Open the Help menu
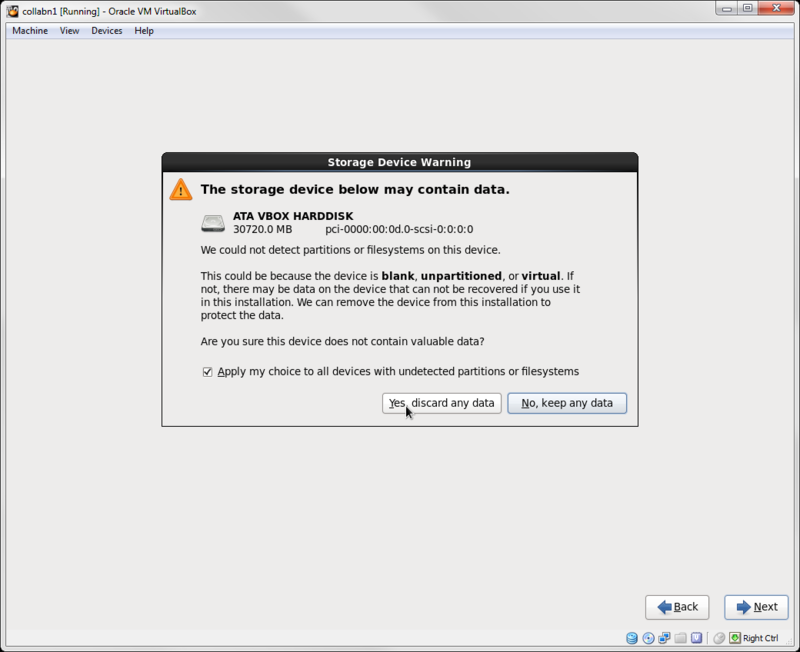Viewport: 800px width, 652px height. tap(144, 31)
